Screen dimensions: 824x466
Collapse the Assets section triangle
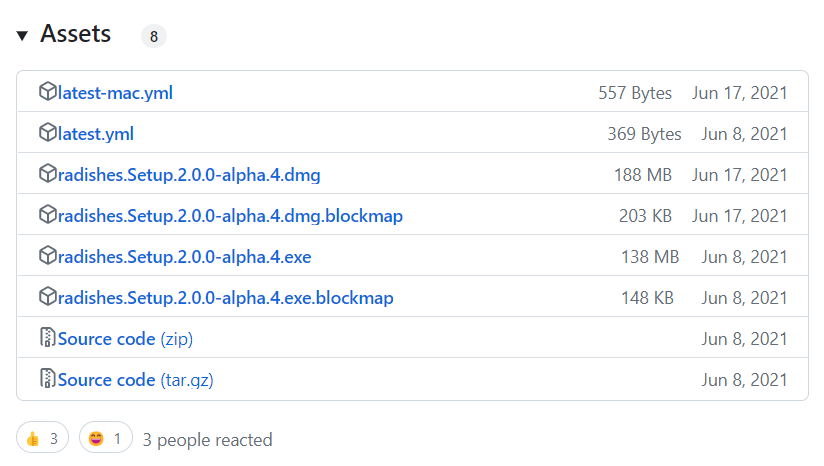tap(23, 36)
